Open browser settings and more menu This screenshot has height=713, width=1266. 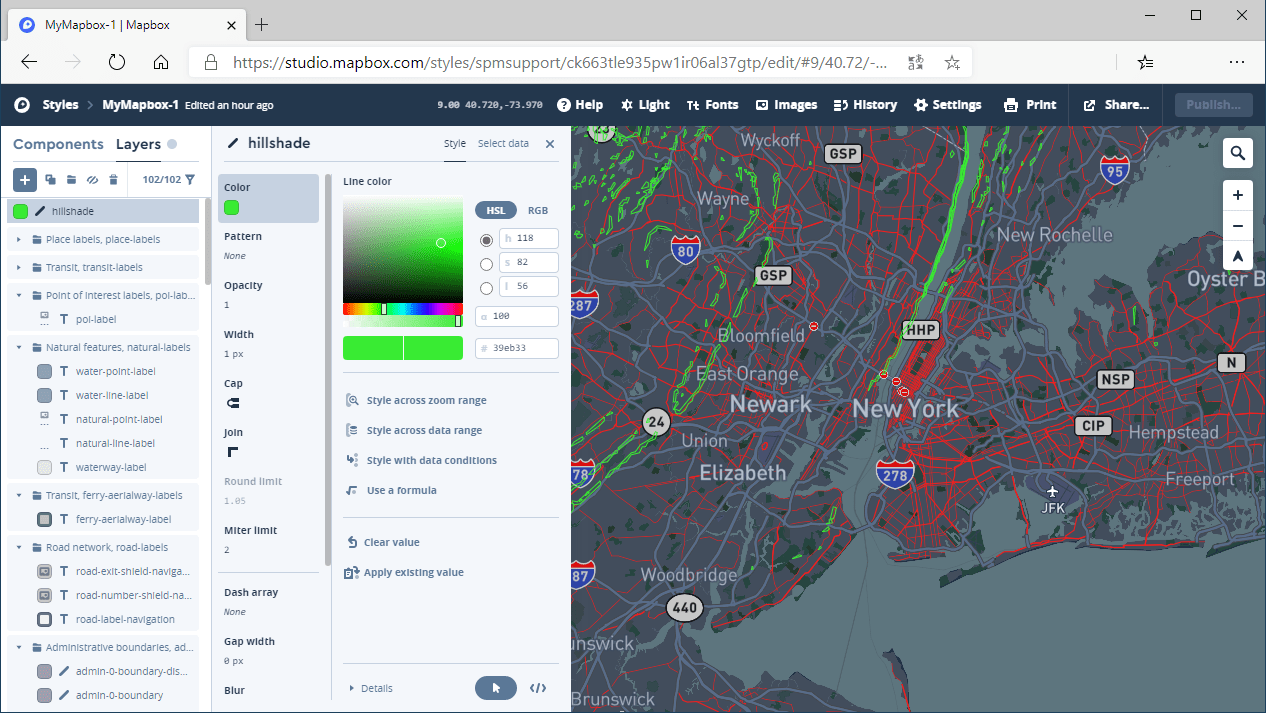[x=1237, y=62]
